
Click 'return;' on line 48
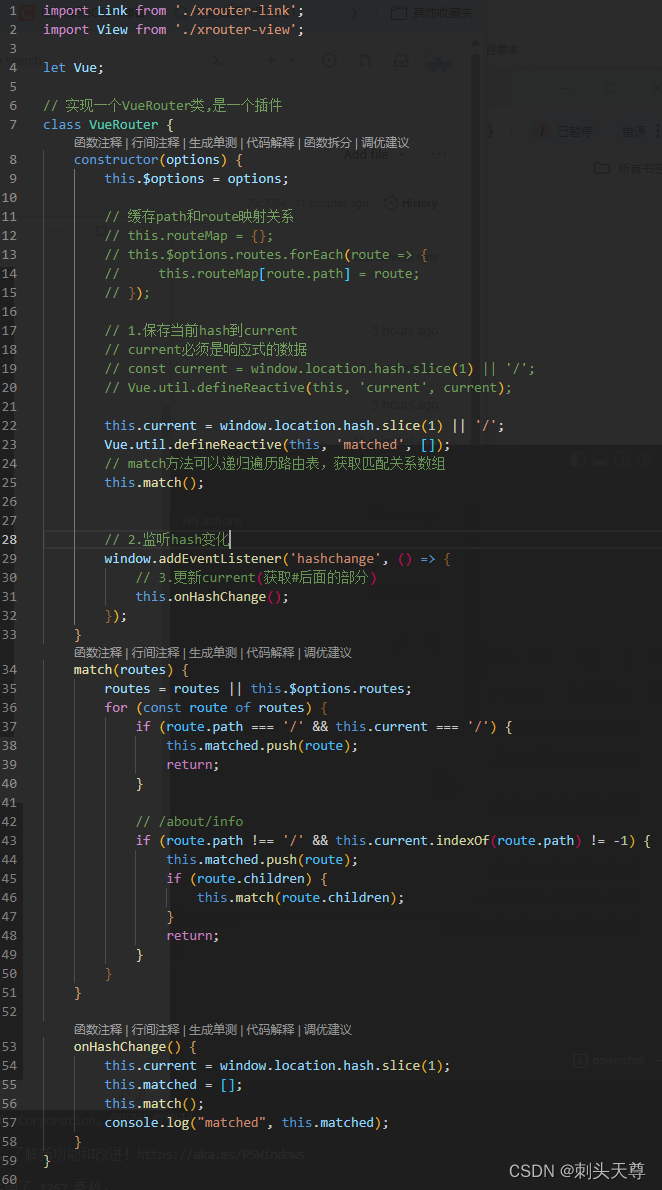pyautogui.click(x=193, y=935)
